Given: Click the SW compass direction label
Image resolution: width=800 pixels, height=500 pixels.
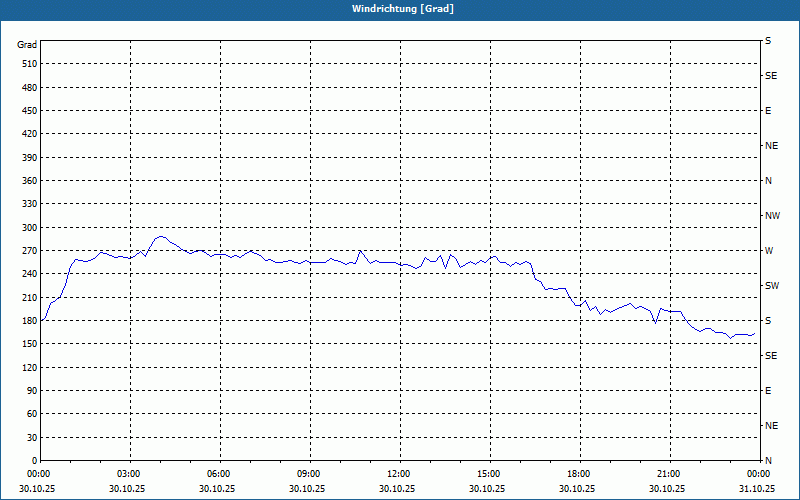Looking at the screenshot, I should [x=772, y=286].
